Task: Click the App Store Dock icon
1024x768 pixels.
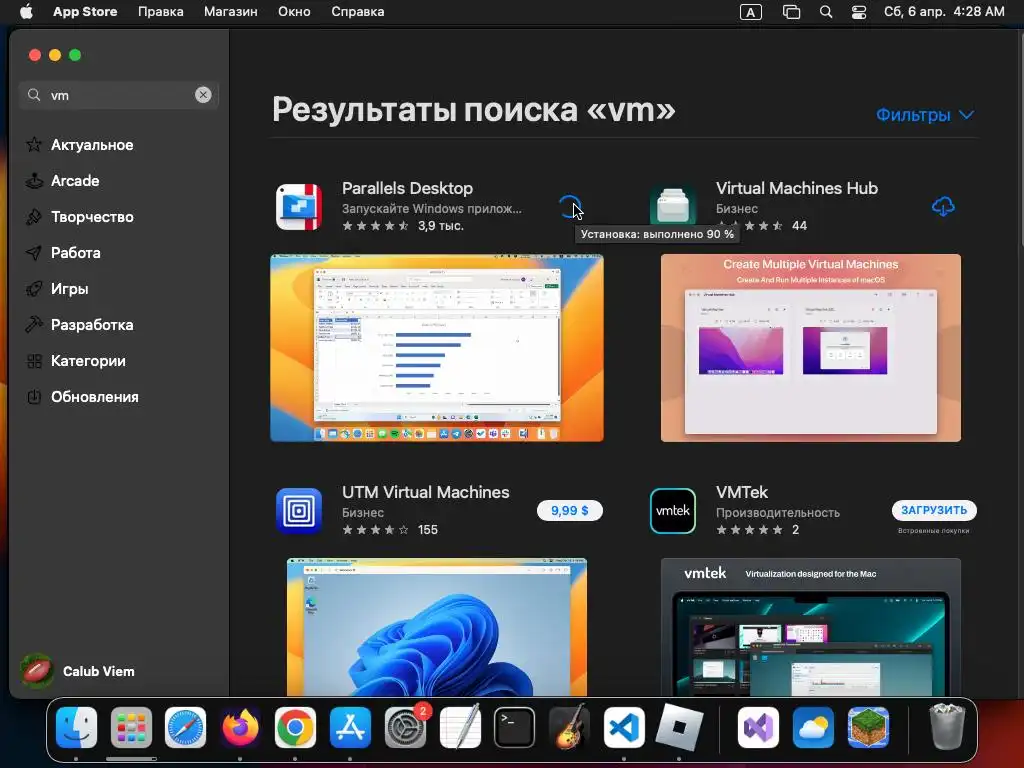Action: [x=350, y=727]
